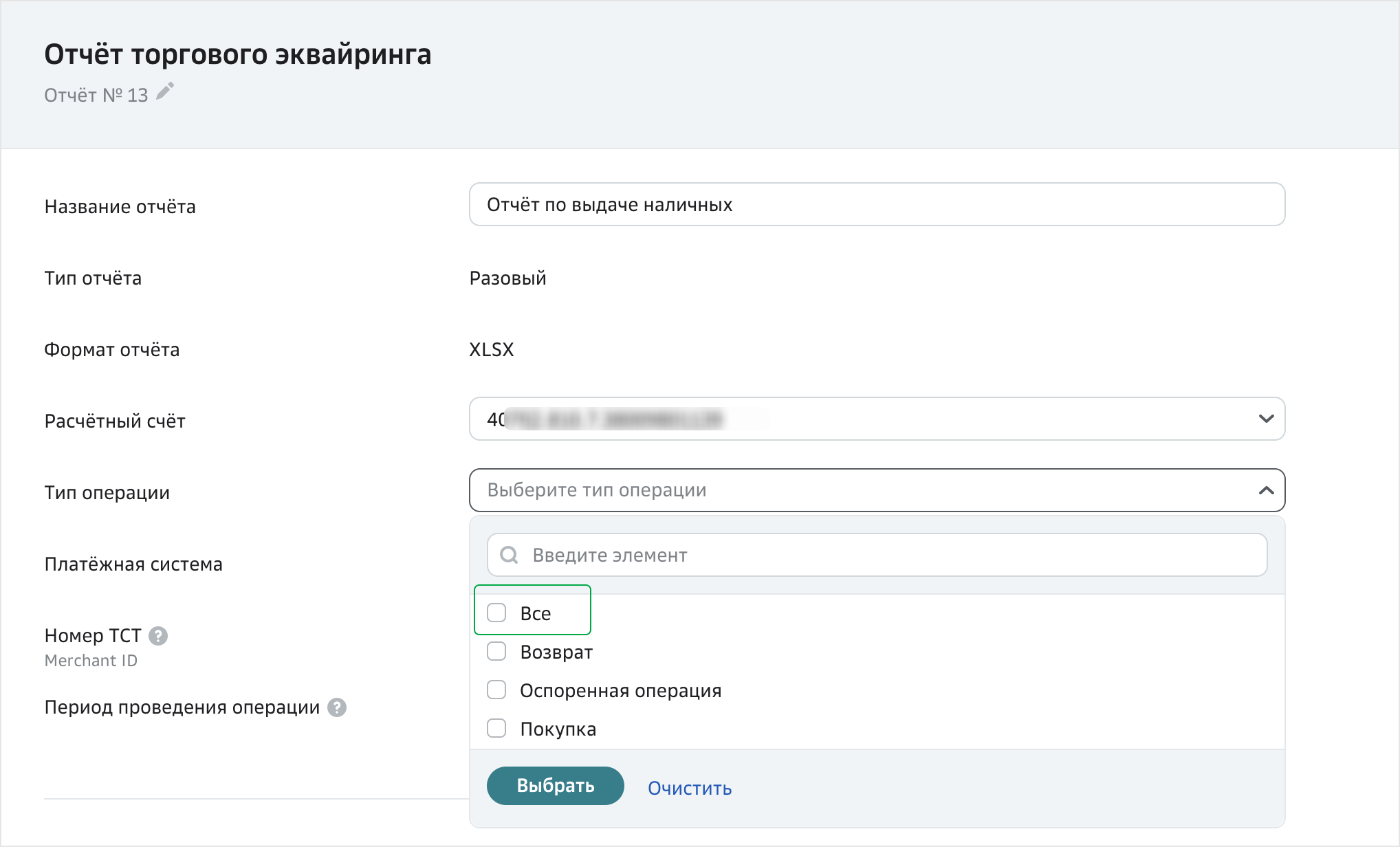1400x847 pixels.
Task: Click the Все option label
Action: [x=536, y=613]
